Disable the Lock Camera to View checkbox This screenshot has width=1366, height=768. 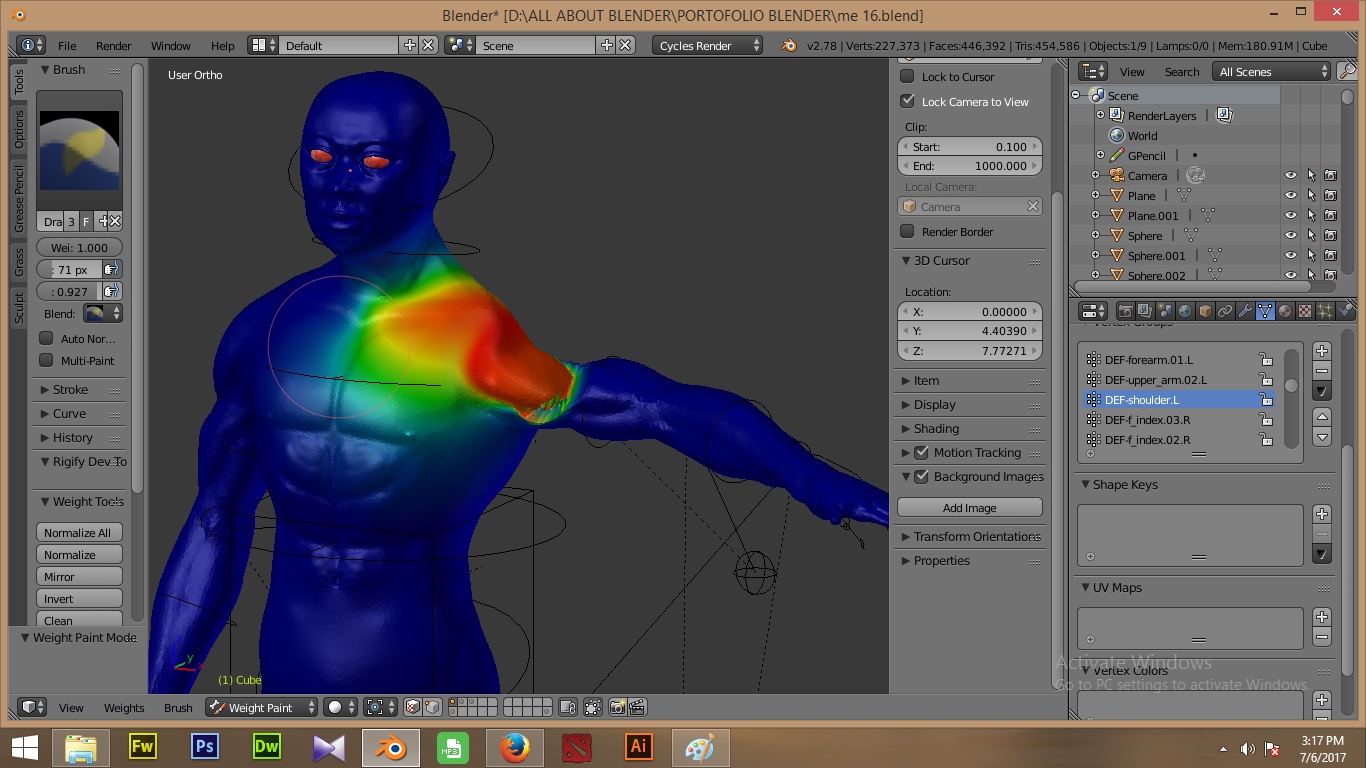pyautogui.click(x=907, y=101)
